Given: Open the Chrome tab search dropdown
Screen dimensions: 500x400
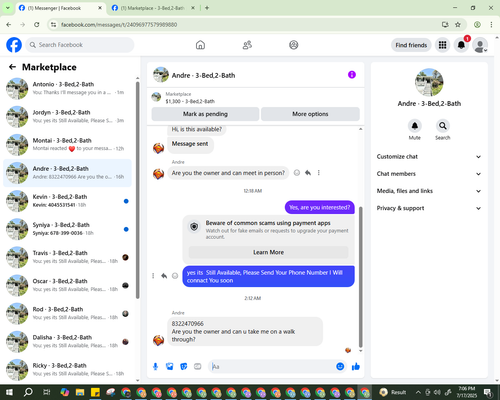Looking at the screenshot, I should [x=8, y=8].
